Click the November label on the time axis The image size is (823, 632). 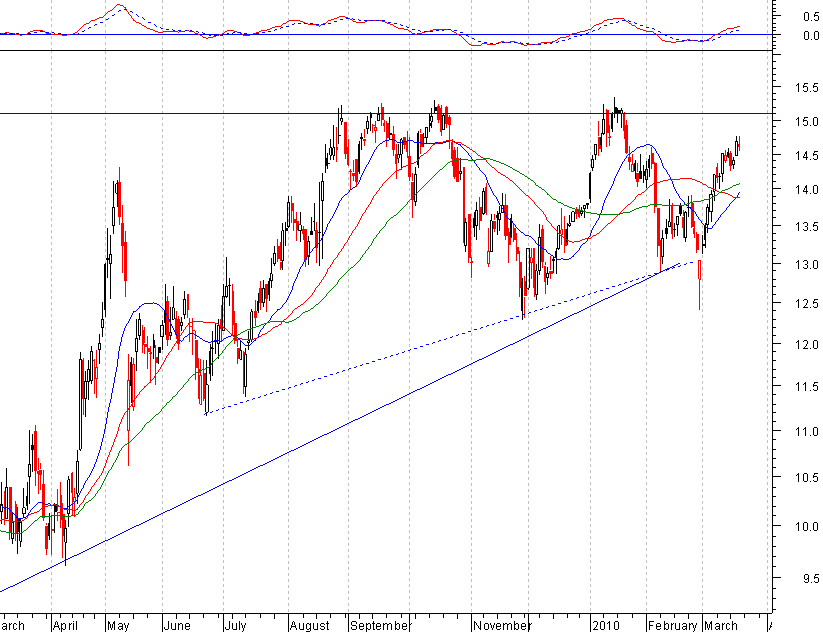click(x=502, y=625)
